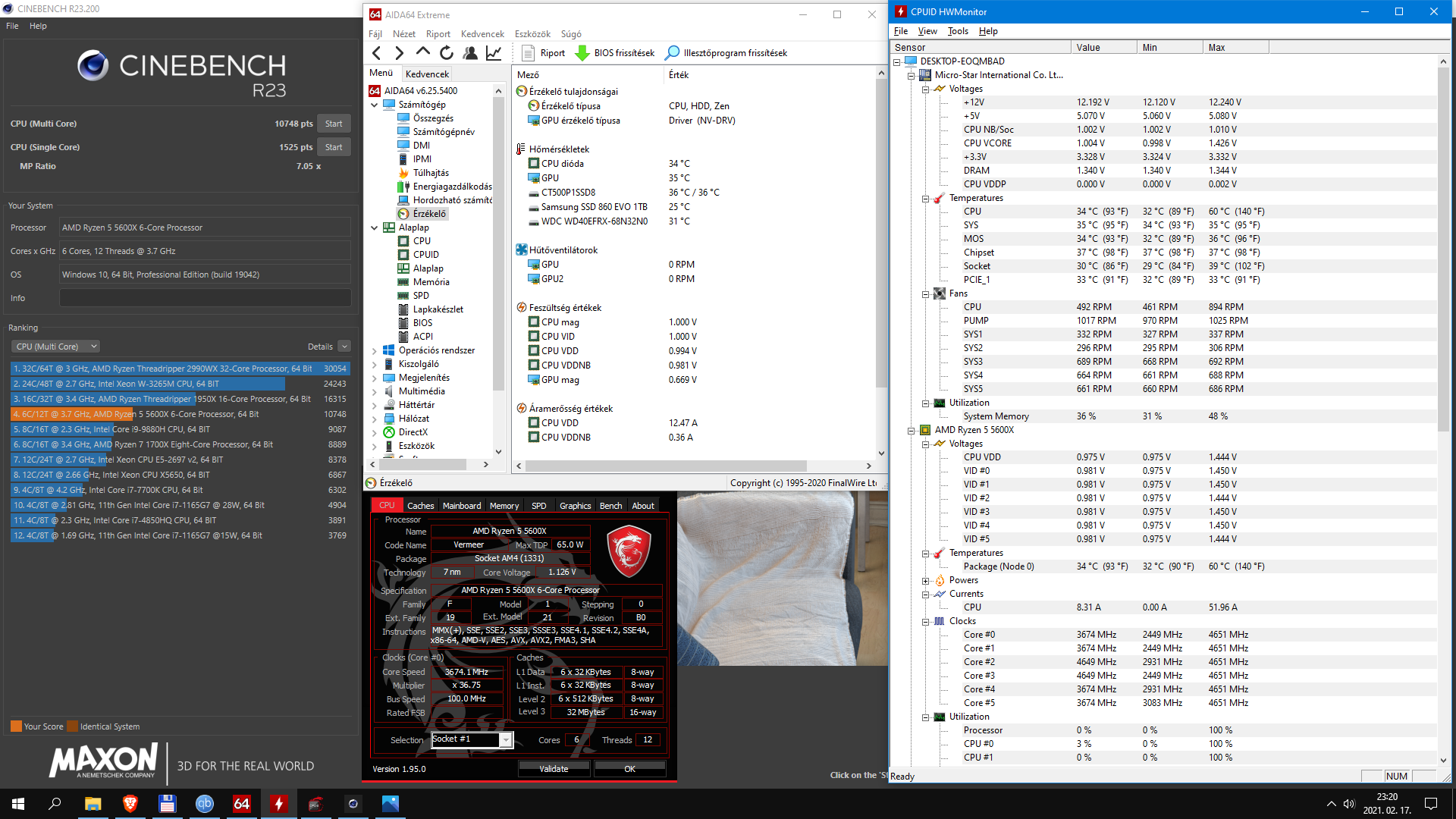Click Windows Start button
This screenshot has width=1456, height=819.
click(18, 804)
